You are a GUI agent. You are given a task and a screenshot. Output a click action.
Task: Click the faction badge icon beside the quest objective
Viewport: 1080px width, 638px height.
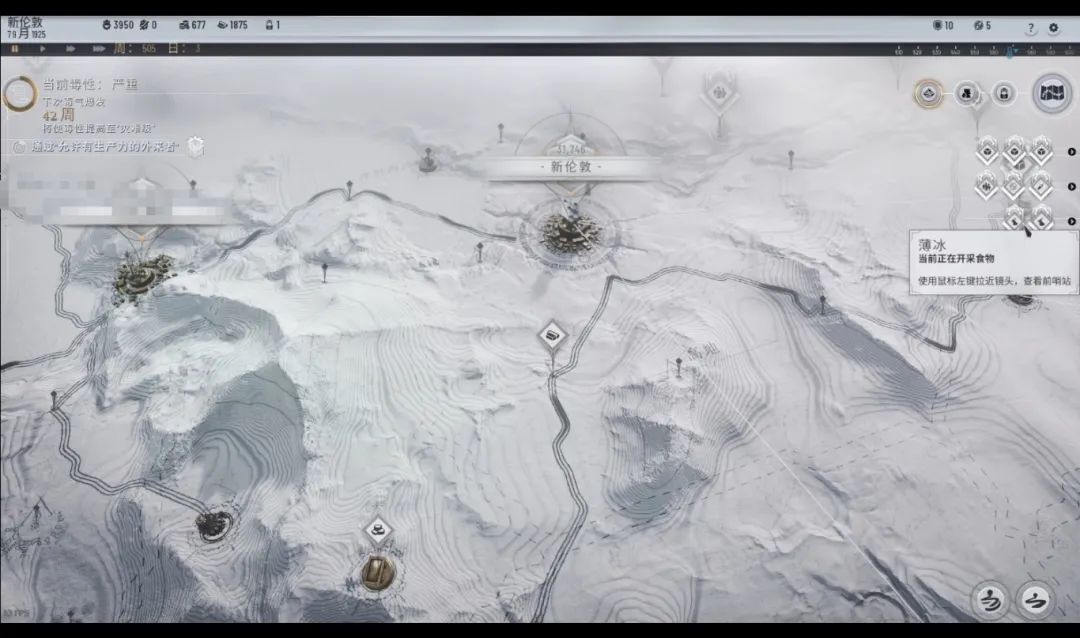(196, 146)
